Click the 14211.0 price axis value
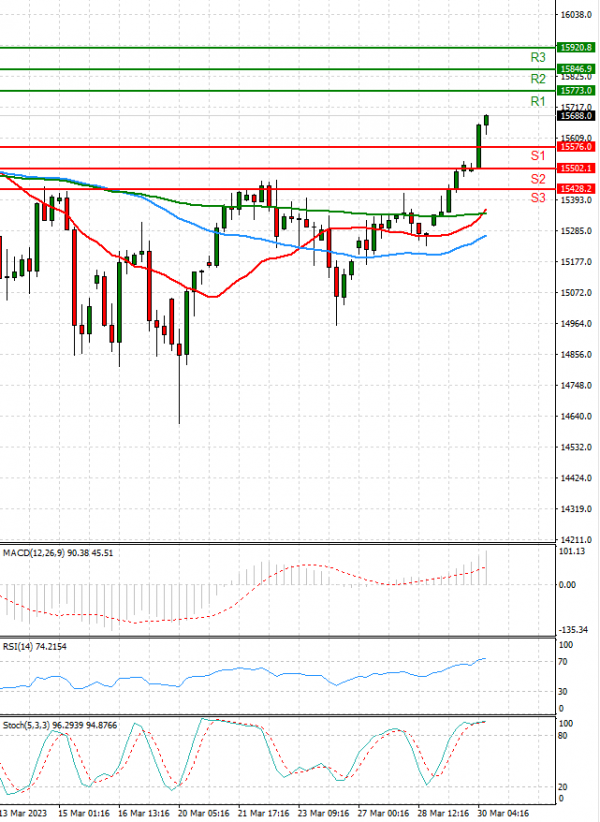600x822 pixels. pyautogui.click(x=576, y=540)
